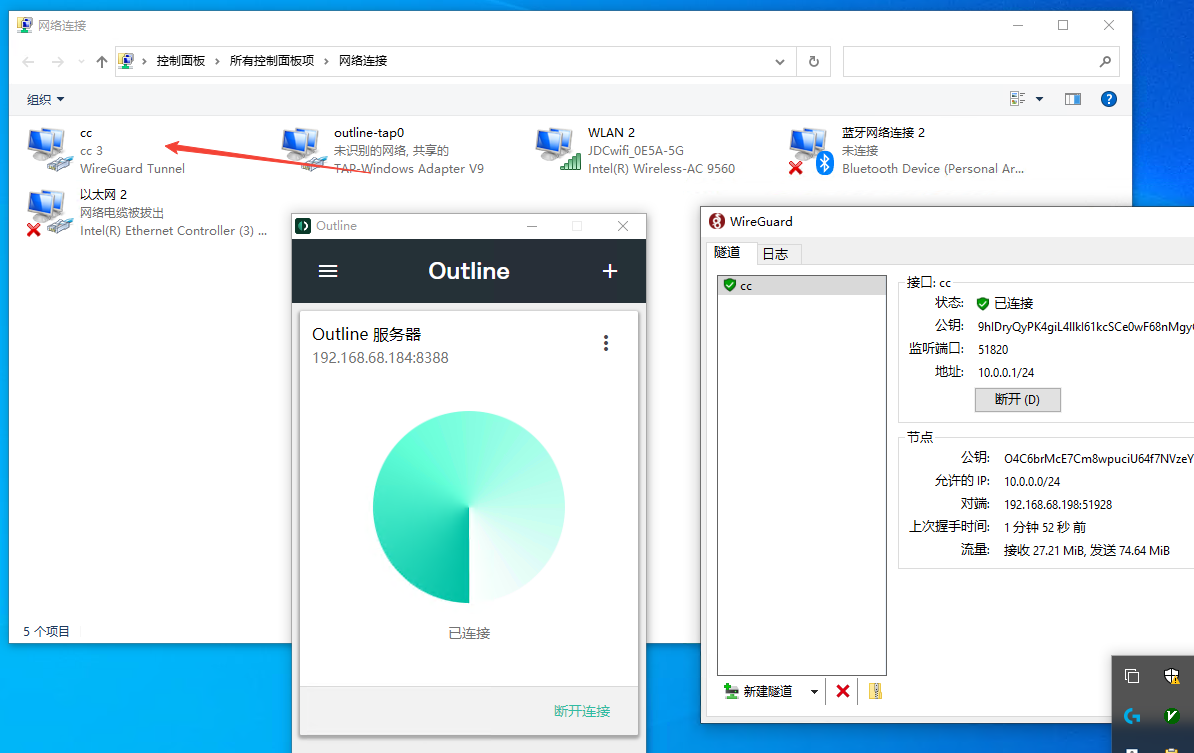Click the tray icon above Logitech icon

pos(1132,675)
